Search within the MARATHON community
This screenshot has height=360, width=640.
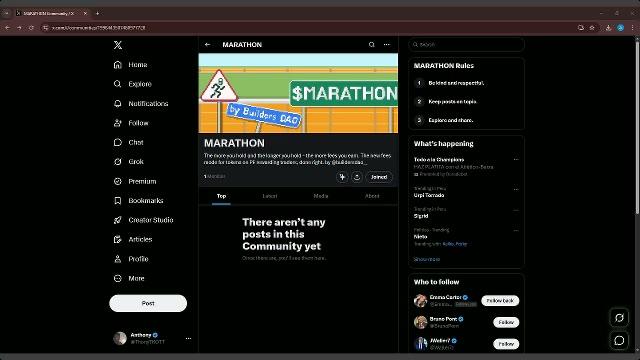[371, 44]
